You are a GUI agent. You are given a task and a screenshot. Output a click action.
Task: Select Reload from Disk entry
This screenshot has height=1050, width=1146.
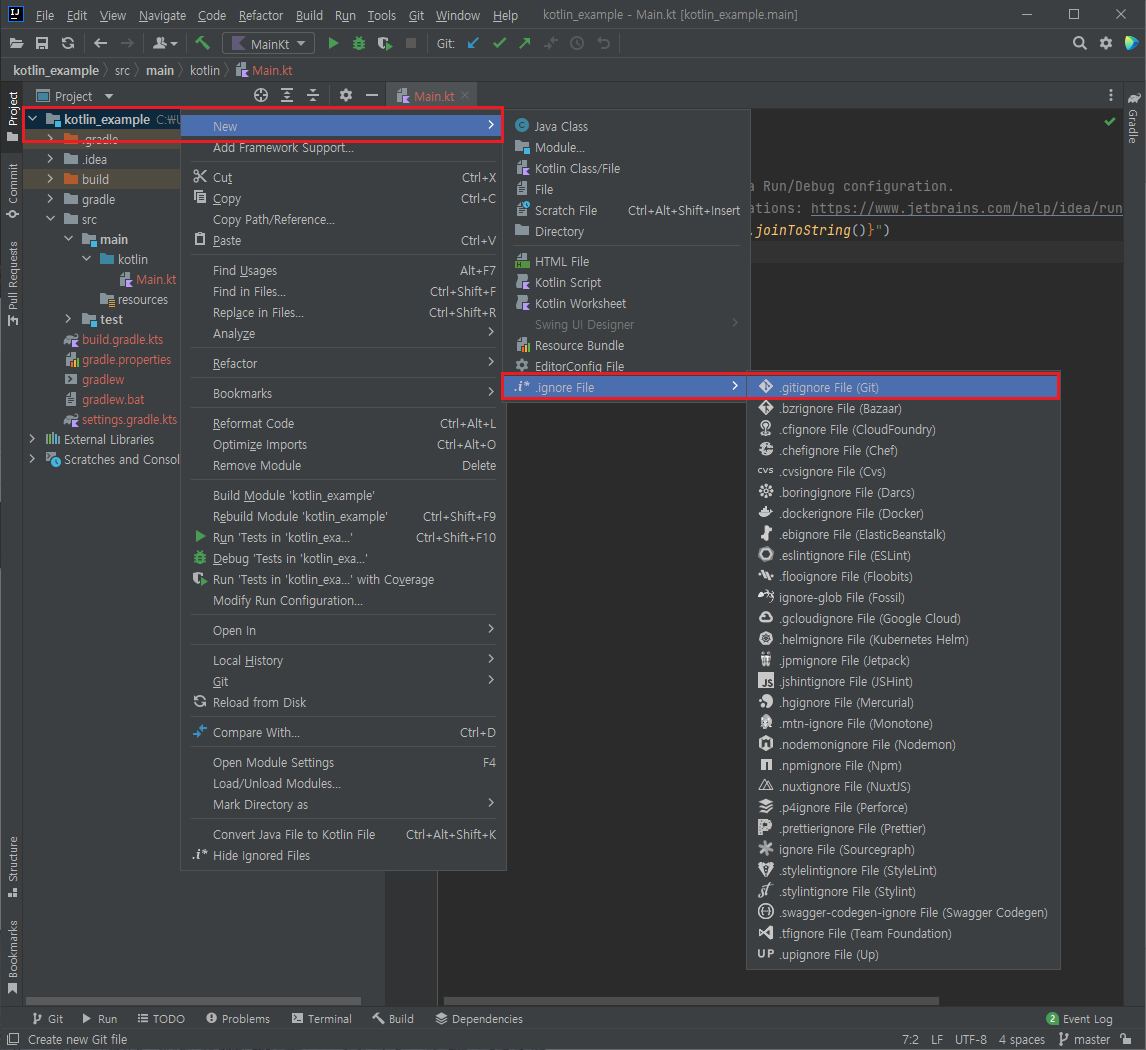[344, 702]
